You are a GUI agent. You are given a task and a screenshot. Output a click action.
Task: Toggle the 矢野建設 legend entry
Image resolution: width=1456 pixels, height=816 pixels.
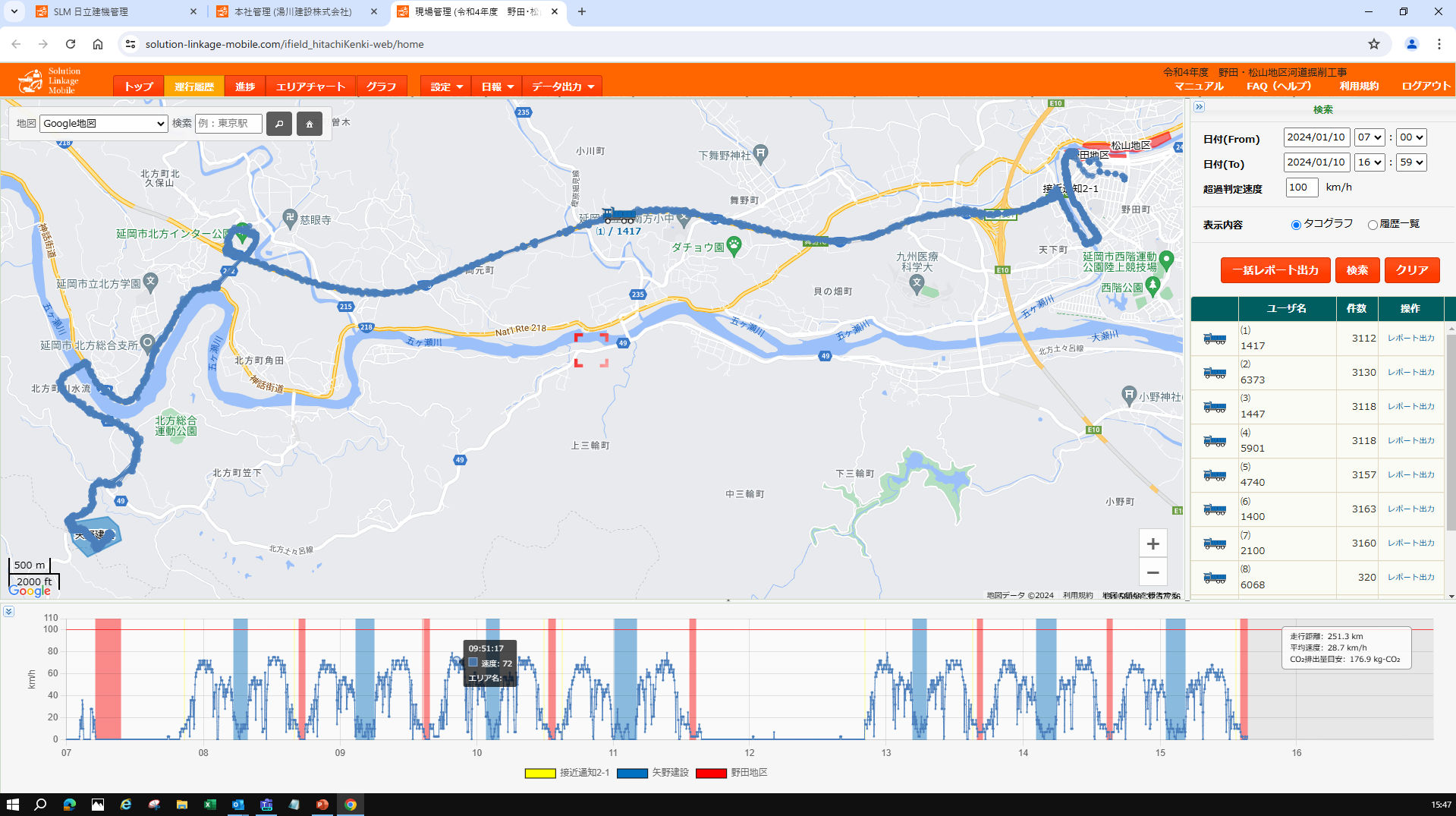[x=653, y=773]
